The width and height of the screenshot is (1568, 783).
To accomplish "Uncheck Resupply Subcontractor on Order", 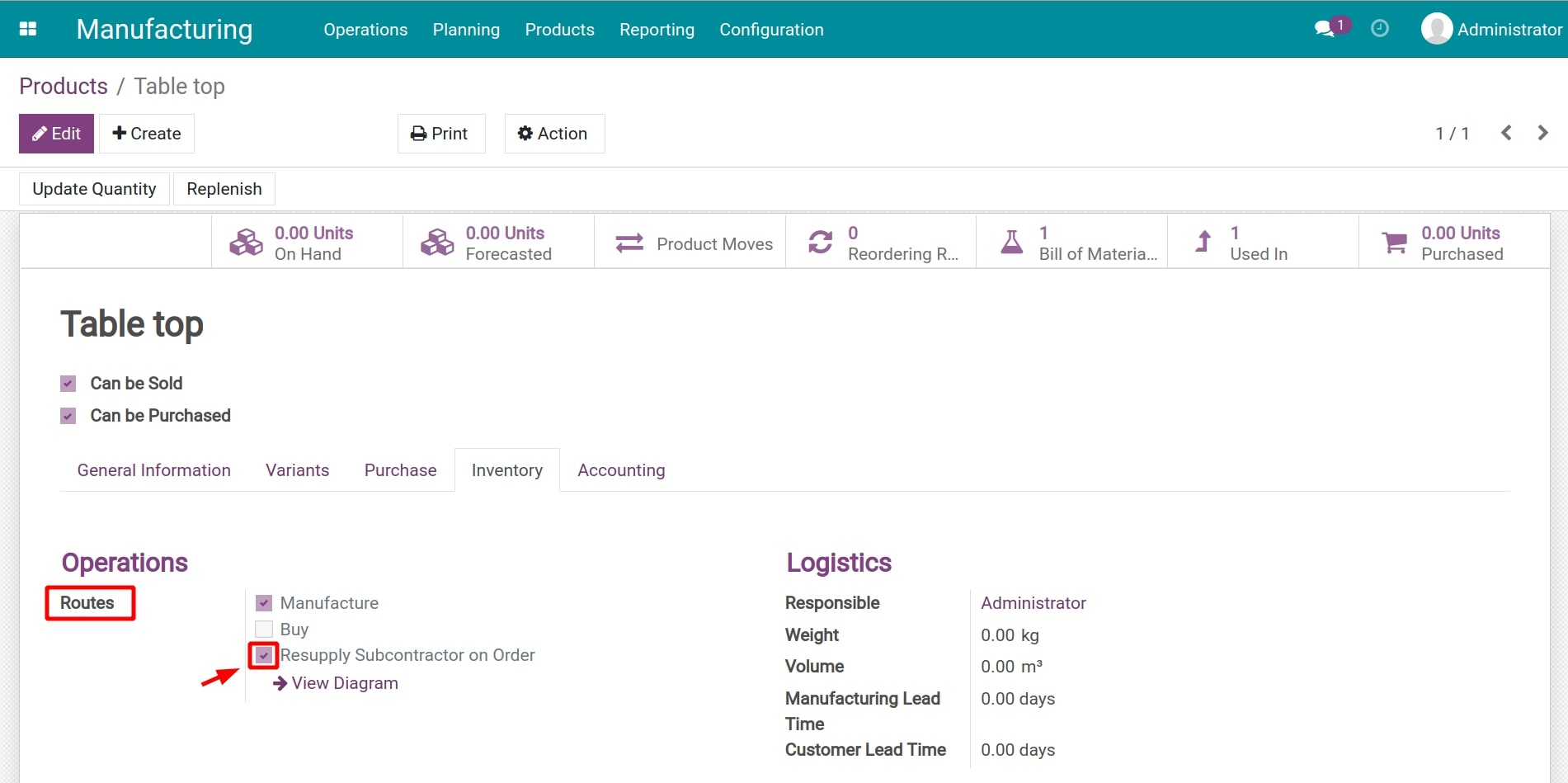I will (264, 655).
